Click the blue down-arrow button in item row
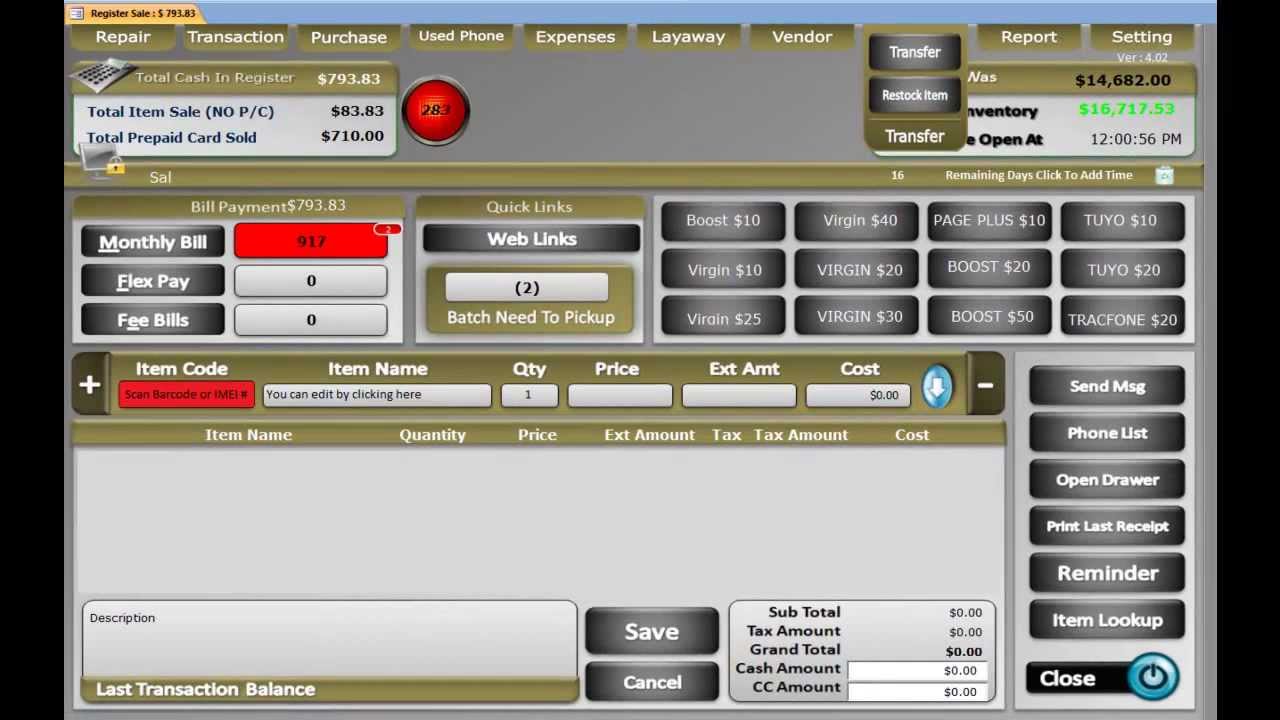 (x=936, y=387)
